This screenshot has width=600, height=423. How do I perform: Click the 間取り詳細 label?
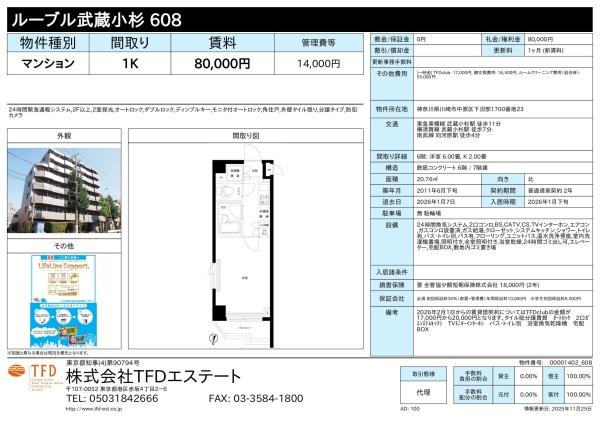392,157
